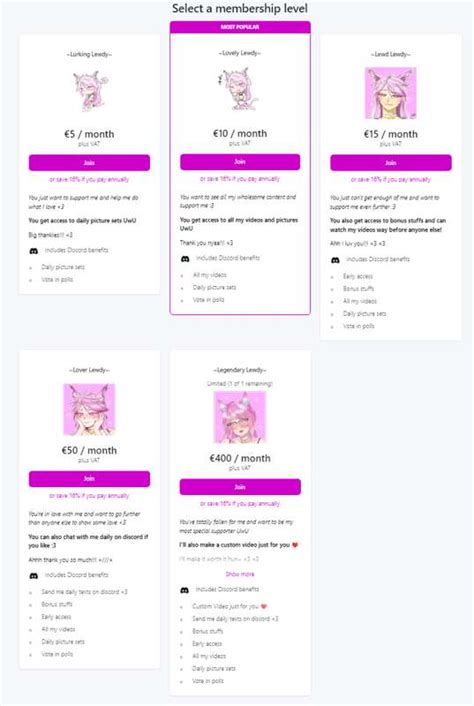Click Discord icon in €15 Lewd Lewdy tier
Screen dimensions: 474x706
tap(335, 260)
